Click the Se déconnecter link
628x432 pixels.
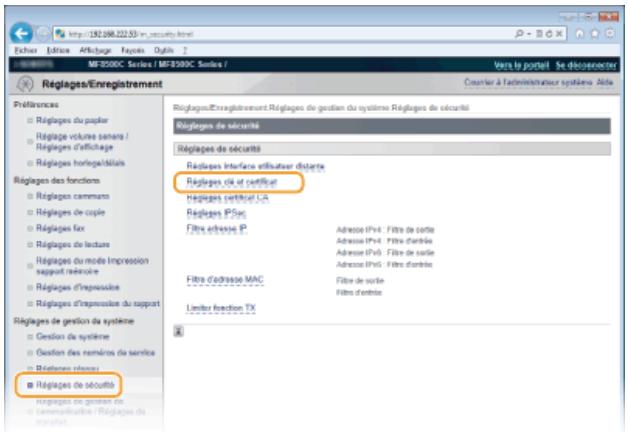(x=586, y=65)
